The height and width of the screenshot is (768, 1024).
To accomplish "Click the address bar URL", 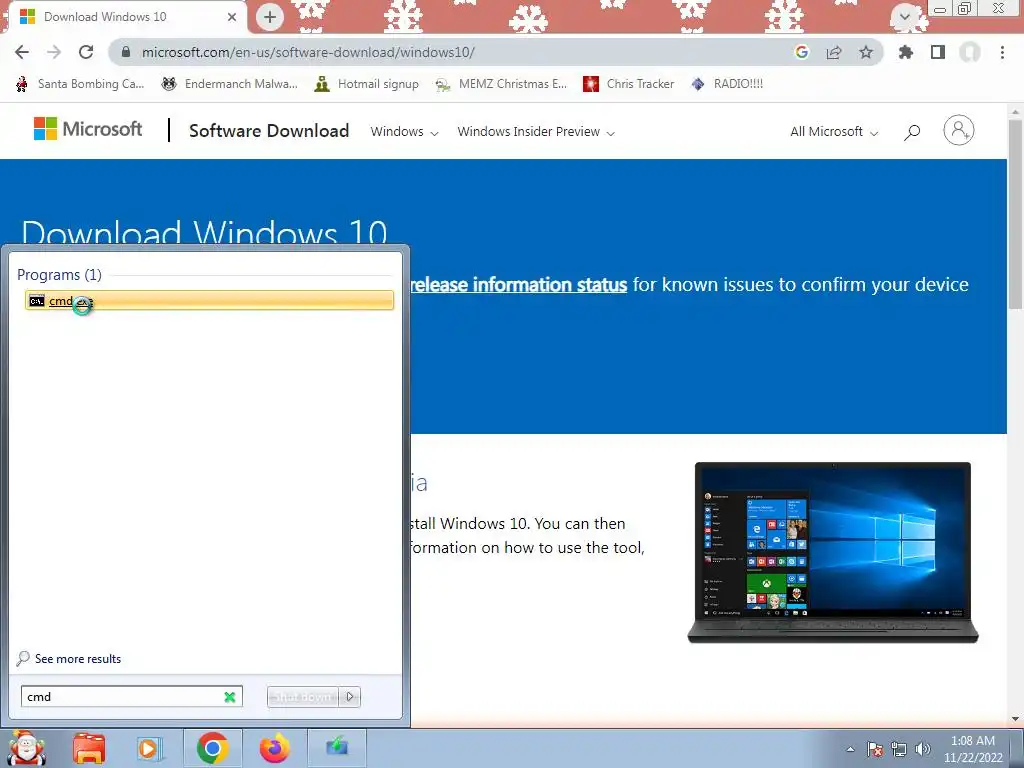I will click(308, 52).
